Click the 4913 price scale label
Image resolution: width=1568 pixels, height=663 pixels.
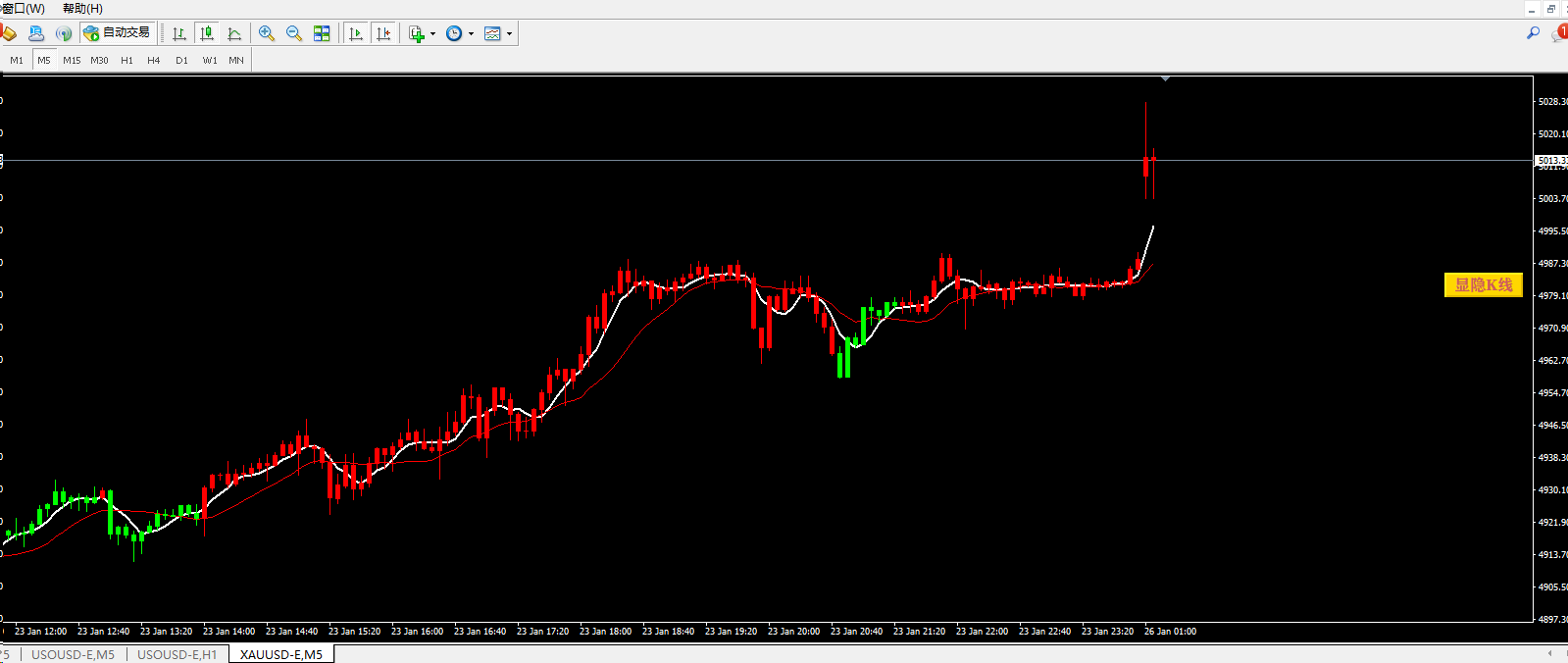tap(1552, 554)
